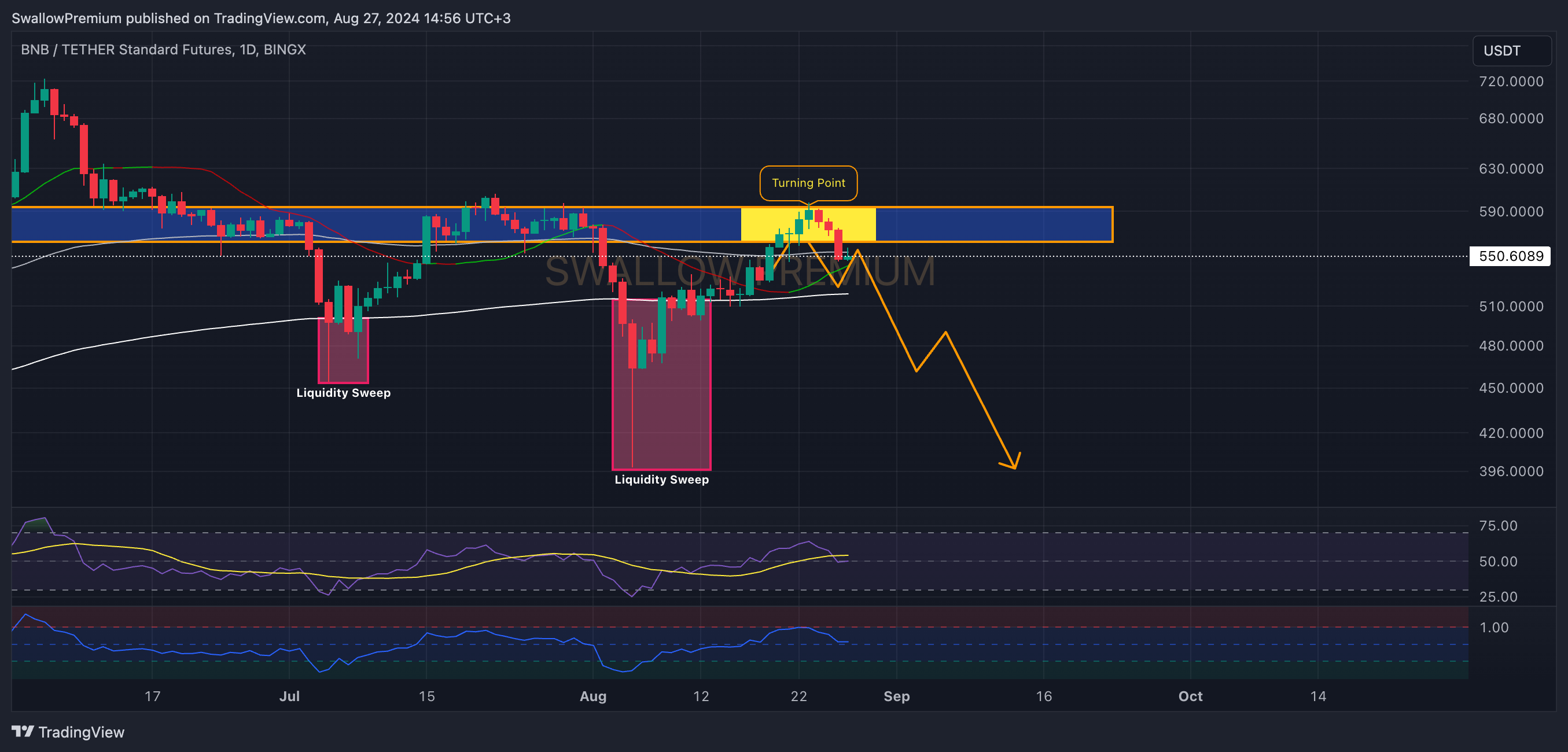Image resolution: width=1568 pixels, height=752 pixels.
Task: Click the 22 date axis label
Action: pos(798,696)
